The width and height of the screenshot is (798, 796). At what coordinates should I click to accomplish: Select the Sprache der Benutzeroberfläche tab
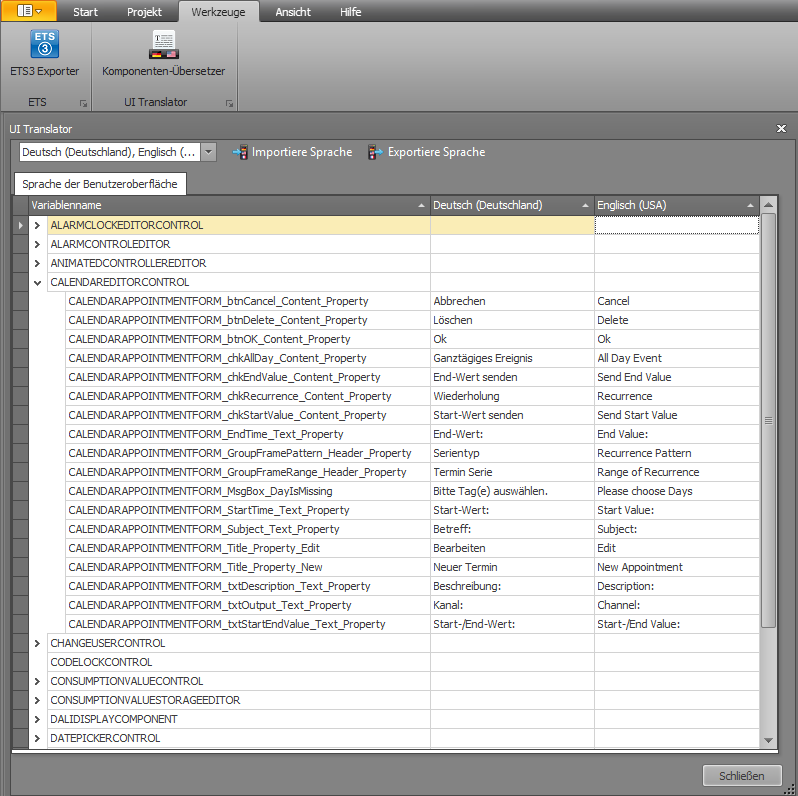pos(100,184)
